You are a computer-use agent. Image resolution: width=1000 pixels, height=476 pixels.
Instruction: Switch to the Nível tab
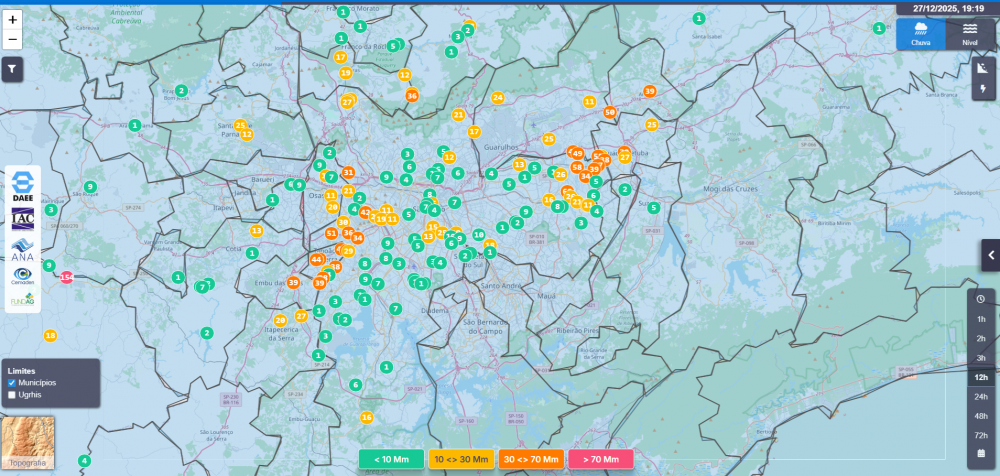pos(970,34)
